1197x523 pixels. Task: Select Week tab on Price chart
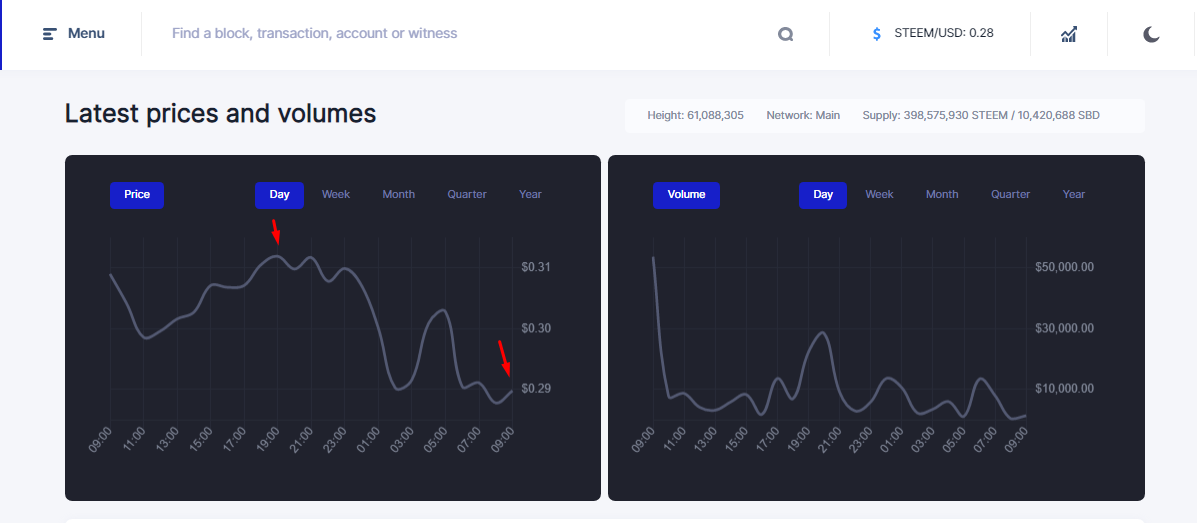pos(336,195)
